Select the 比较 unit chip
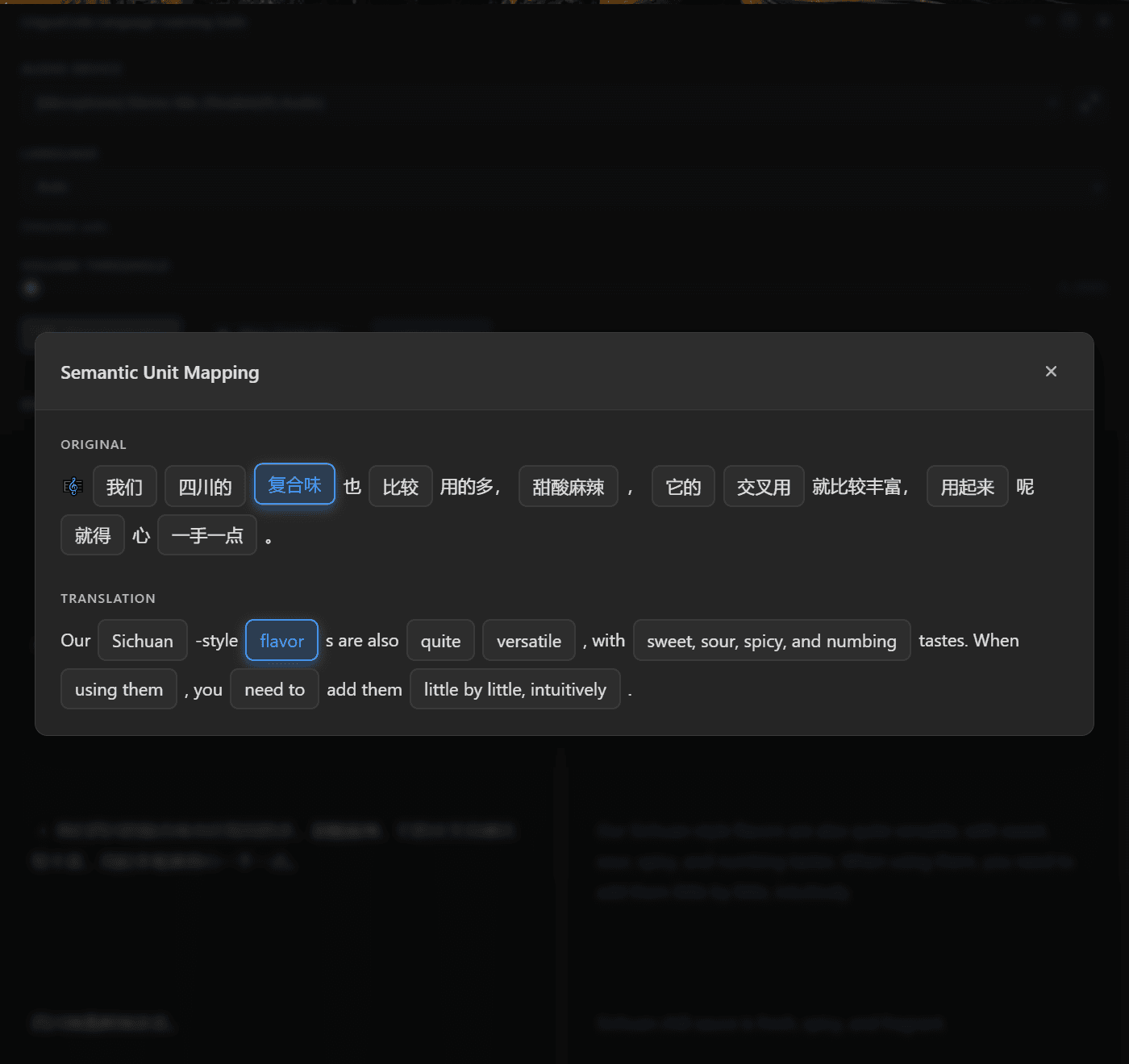 click(x=400, y=487)
